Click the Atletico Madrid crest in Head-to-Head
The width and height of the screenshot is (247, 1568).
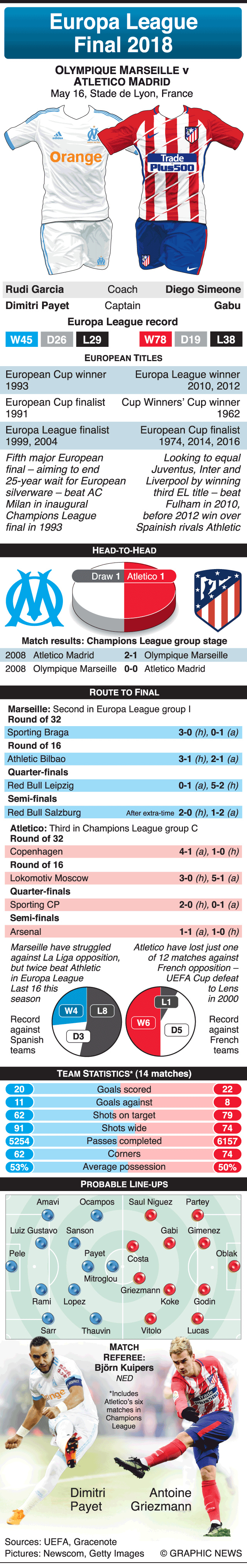point(217,600)
